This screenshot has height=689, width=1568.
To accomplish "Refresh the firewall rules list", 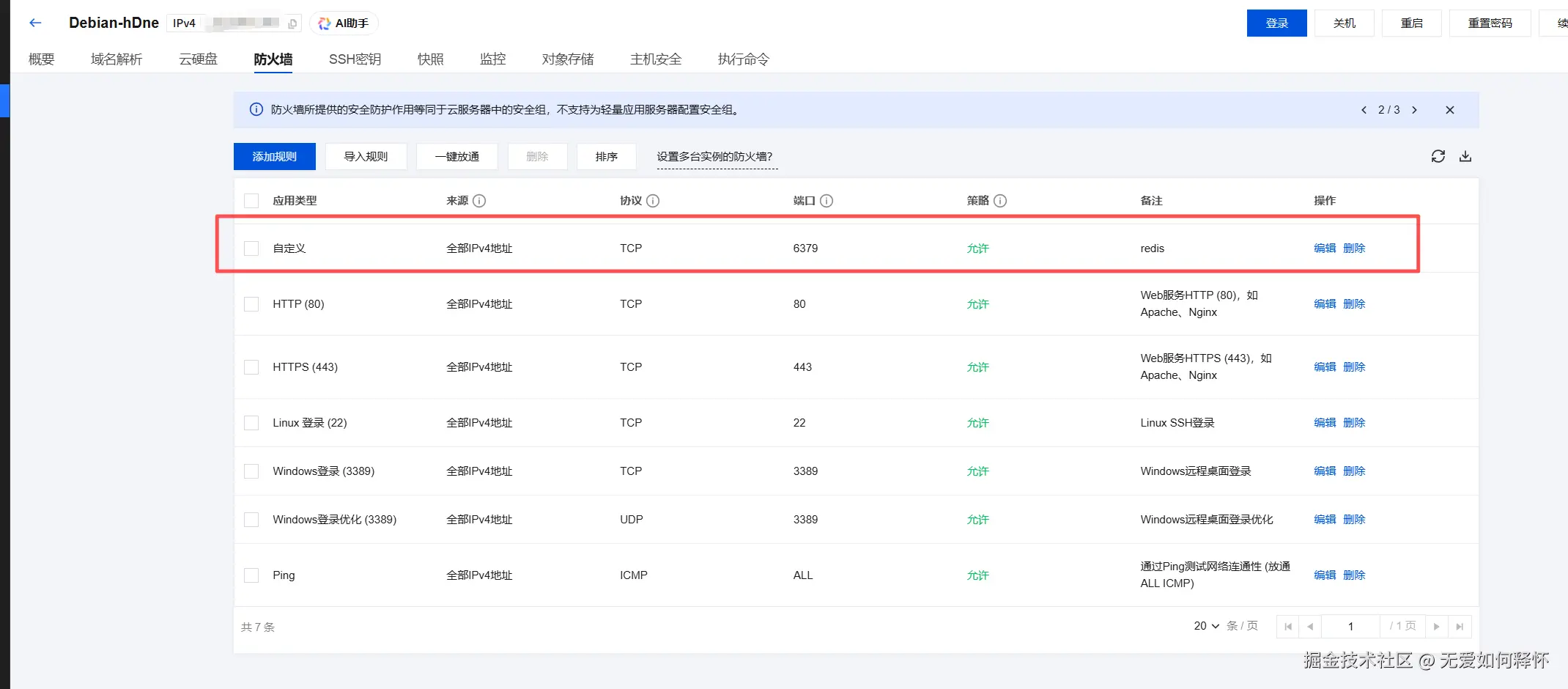I will pos(1438,156).
